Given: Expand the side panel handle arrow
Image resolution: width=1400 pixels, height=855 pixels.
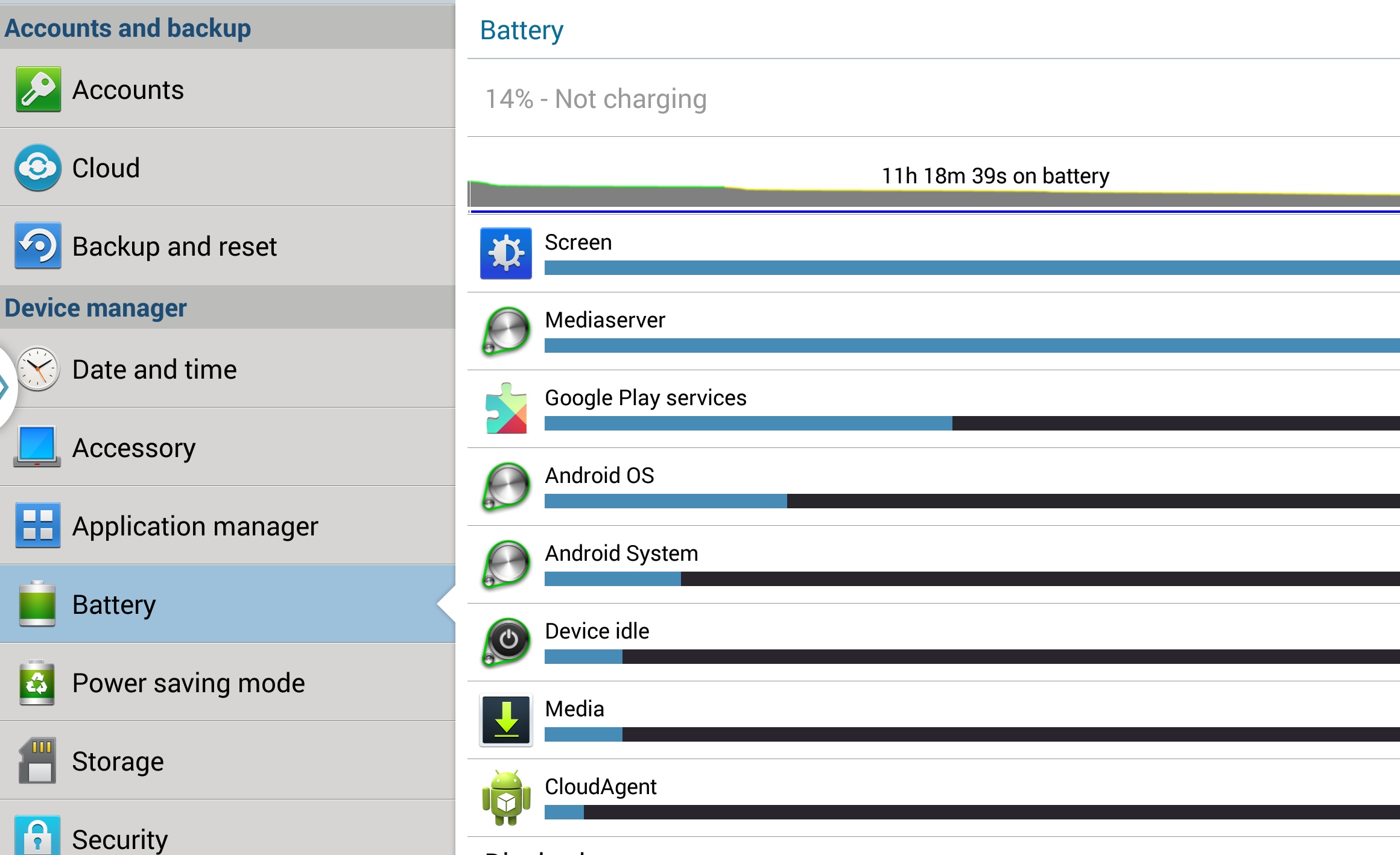Looking at the screenshot, I should pos(5,386).
